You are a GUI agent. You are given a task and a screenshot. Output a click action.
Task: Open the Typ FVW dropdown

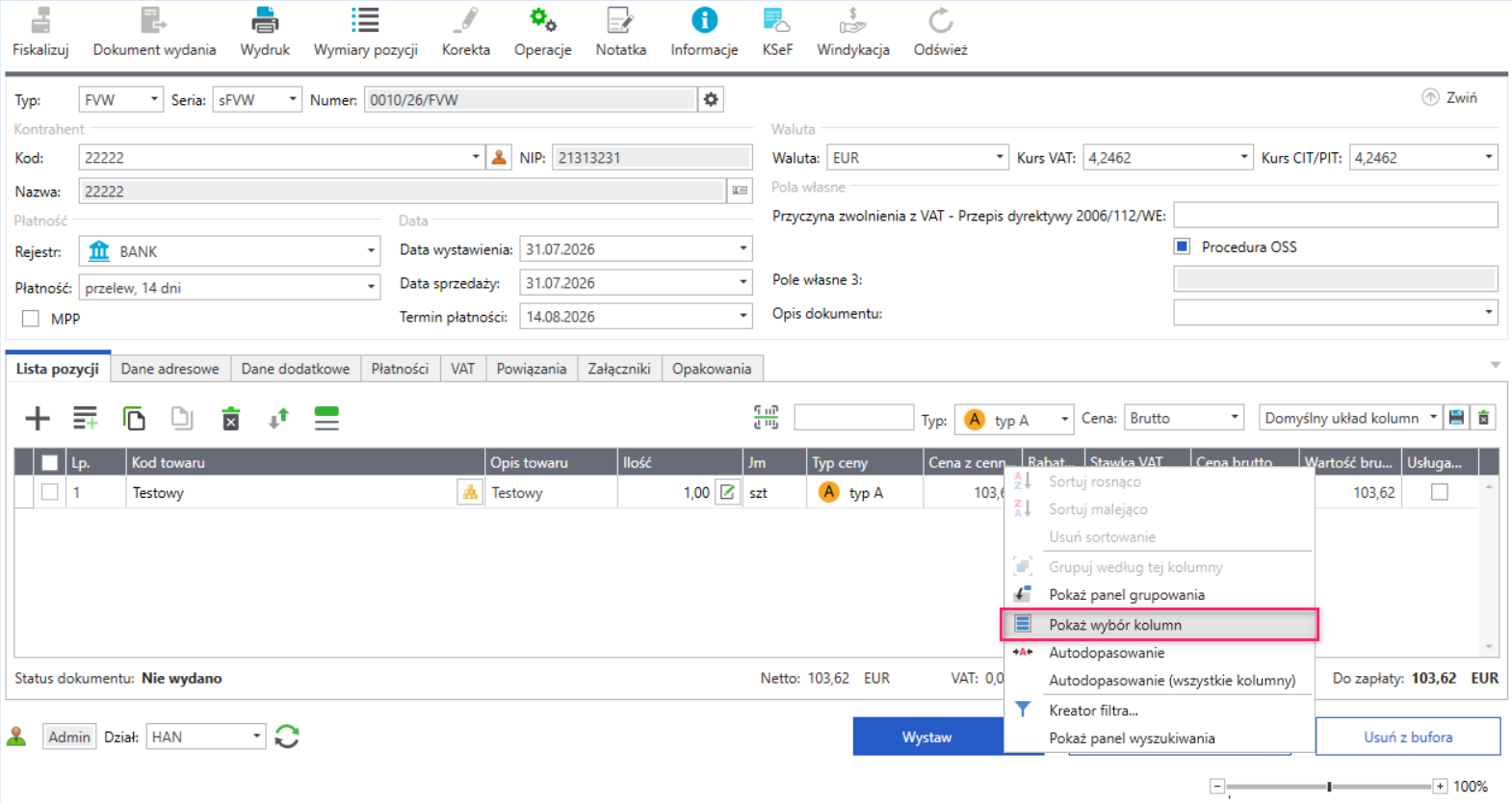153,99
